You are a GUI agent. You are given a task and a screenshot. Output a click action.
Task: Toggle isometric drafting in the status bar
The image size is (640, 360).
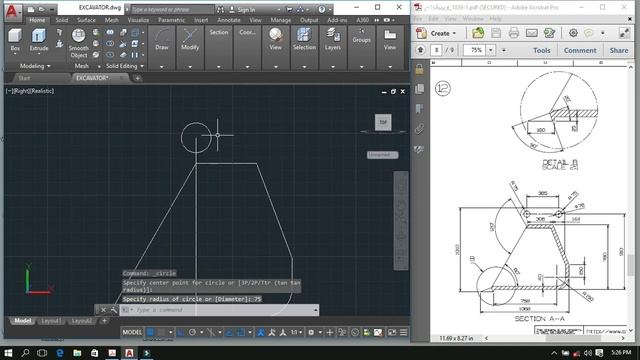(x=211, y=333)
